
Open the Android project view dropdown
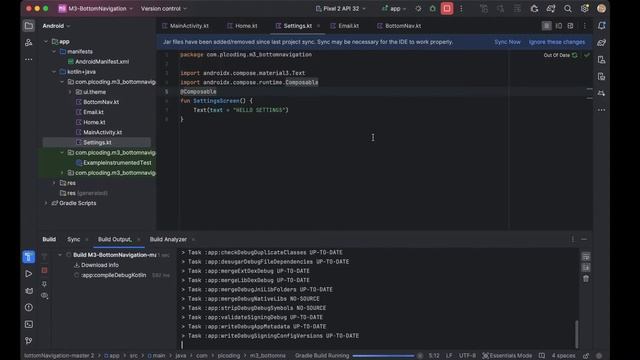pos(56,26)
